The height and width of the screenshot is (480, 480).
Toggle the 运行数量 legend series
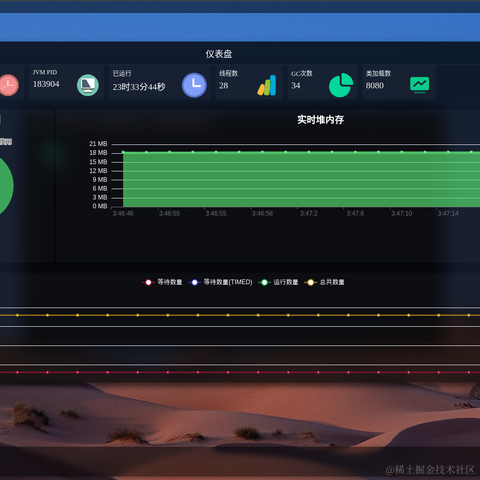[278, 282]
